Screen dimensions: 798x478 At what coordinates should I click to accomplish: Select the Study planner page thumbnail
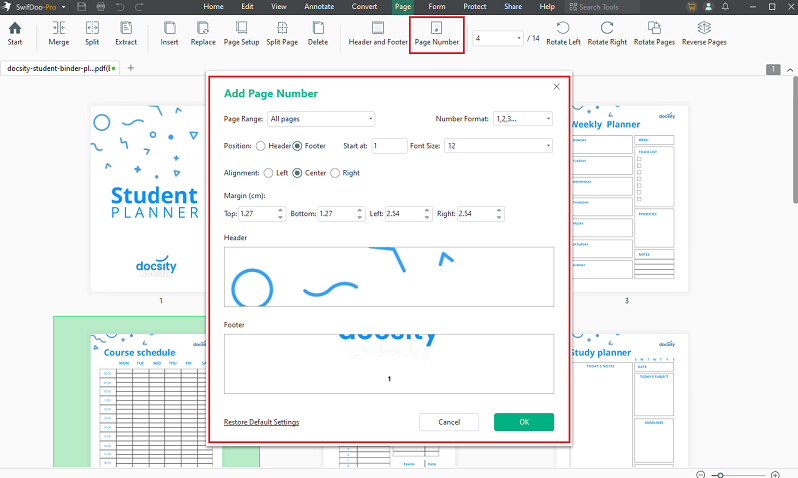630,400
